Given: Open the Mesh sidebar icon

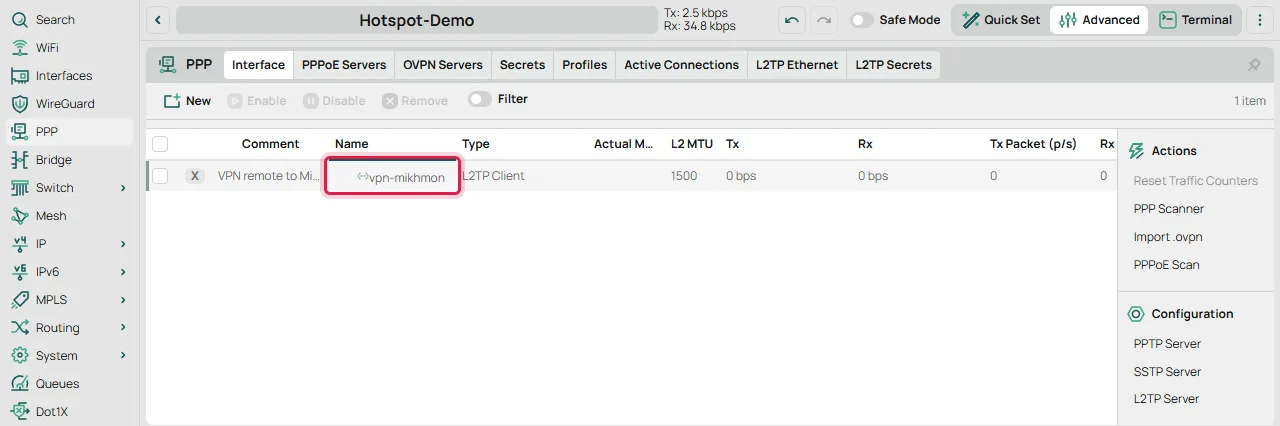Looking at the screenshot, I should click(x=20, y=216).
